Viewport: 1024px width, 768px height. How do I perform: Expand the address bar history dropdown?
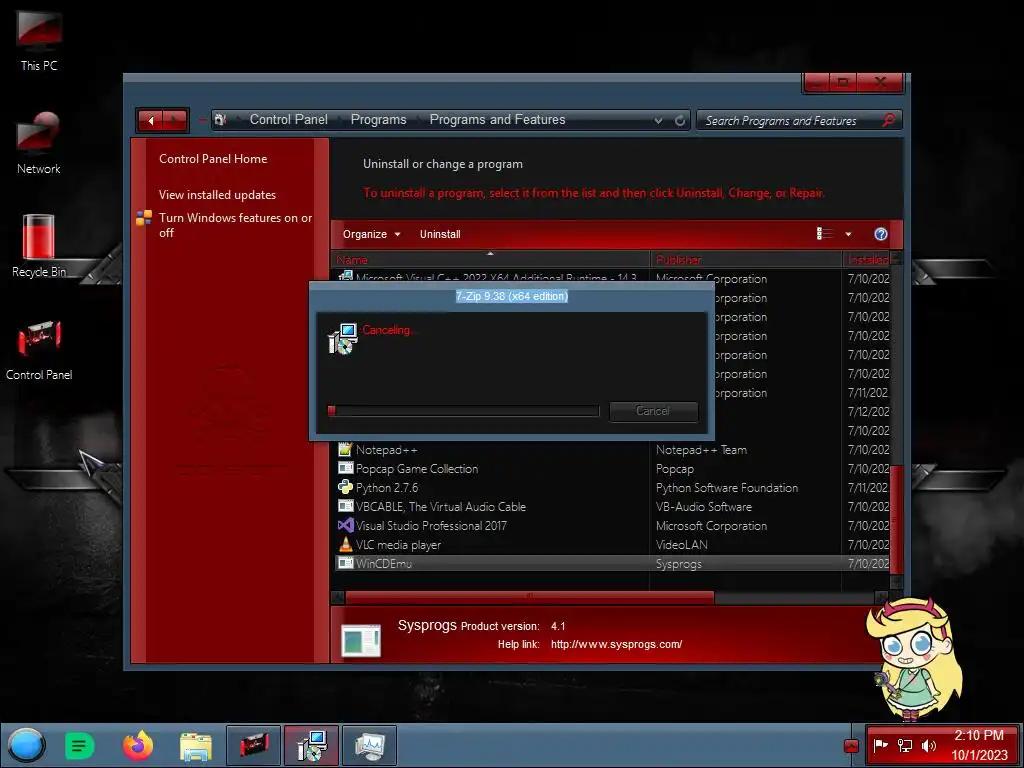click(658, 120)
